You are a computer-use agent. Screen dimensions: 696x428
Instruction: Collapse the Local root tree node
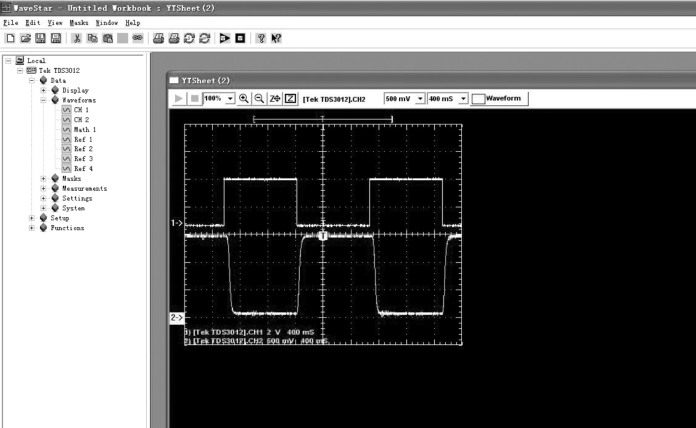point(8,61)
